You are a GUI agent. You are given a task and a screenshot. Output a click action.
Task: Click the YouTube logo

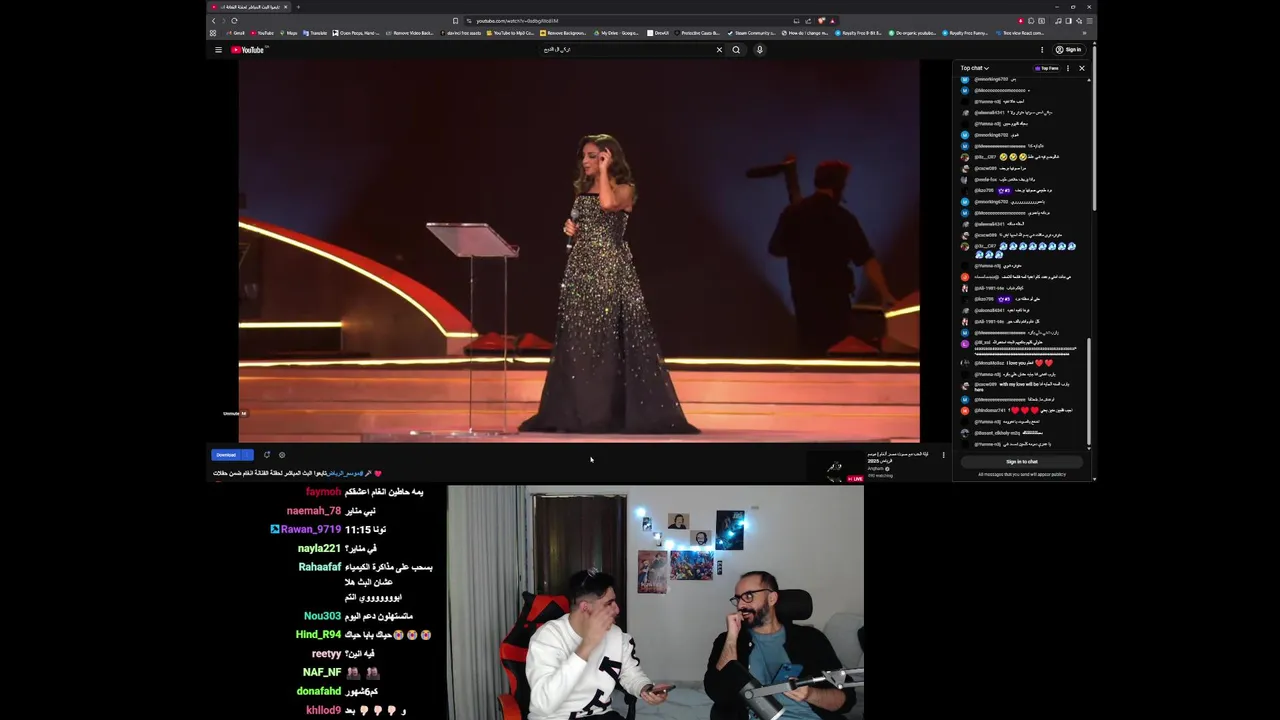pos(247,50)
